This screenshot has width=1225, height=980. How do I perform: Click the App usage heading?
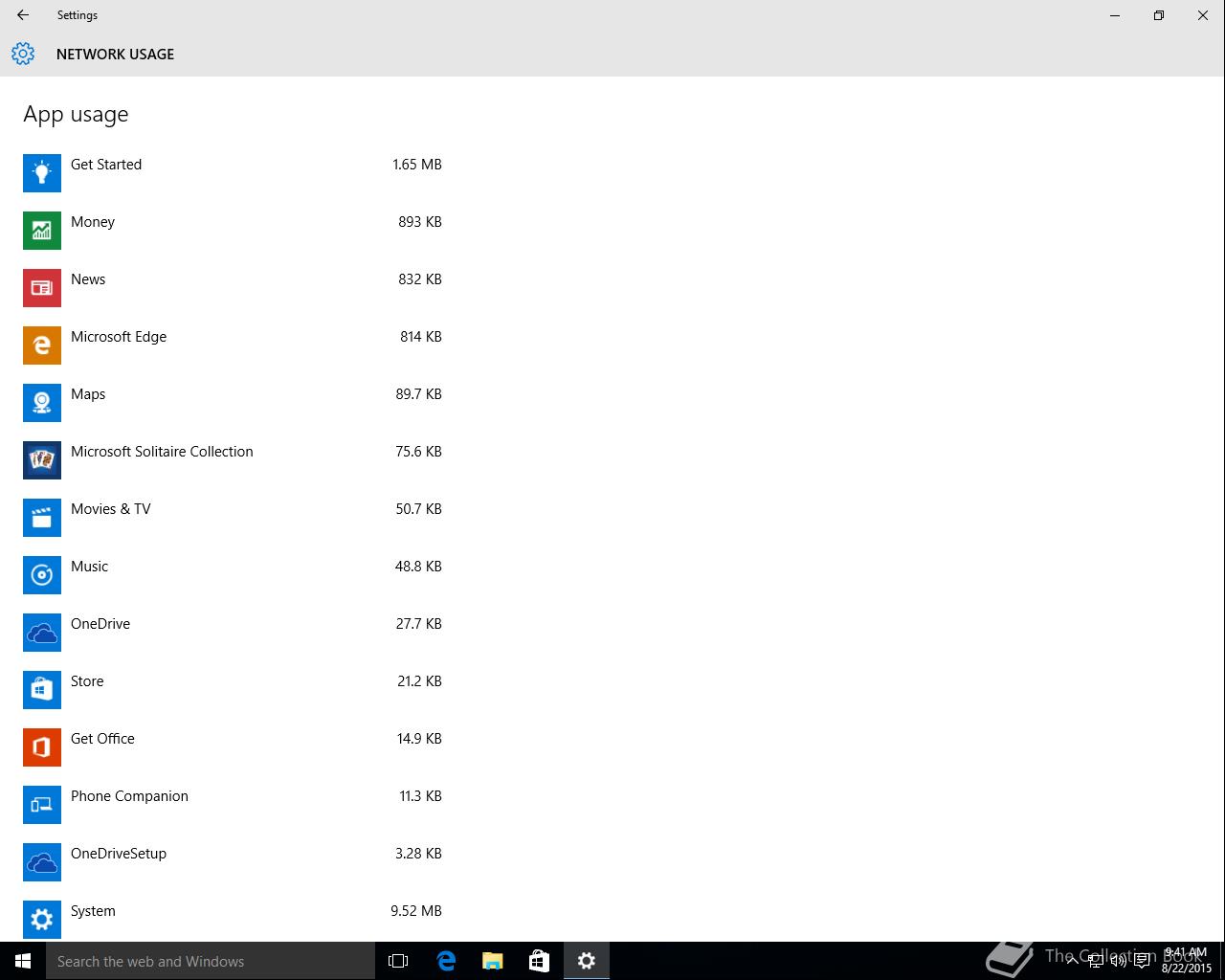click(76, 115)
